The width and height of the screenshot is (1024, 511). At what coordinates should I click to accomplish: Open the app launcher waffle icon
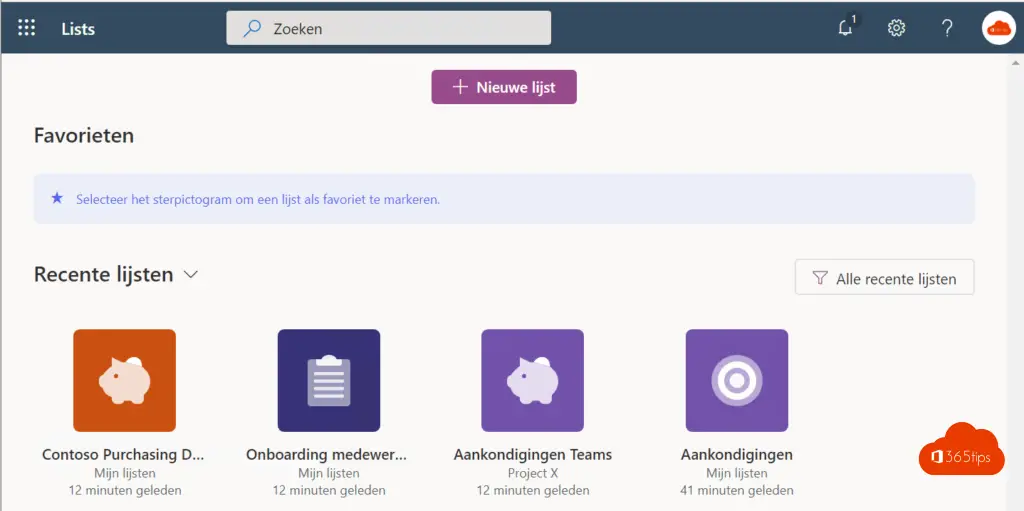pos(26,28)
